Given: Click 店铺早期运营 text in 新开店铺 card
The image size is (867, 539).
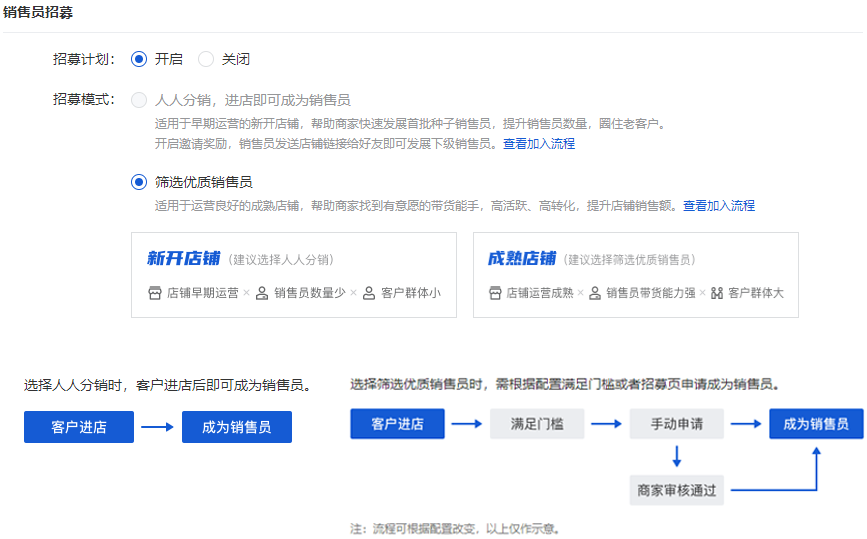Looking at the screenshot, I should pyautogui.click(x=202, y=293).
